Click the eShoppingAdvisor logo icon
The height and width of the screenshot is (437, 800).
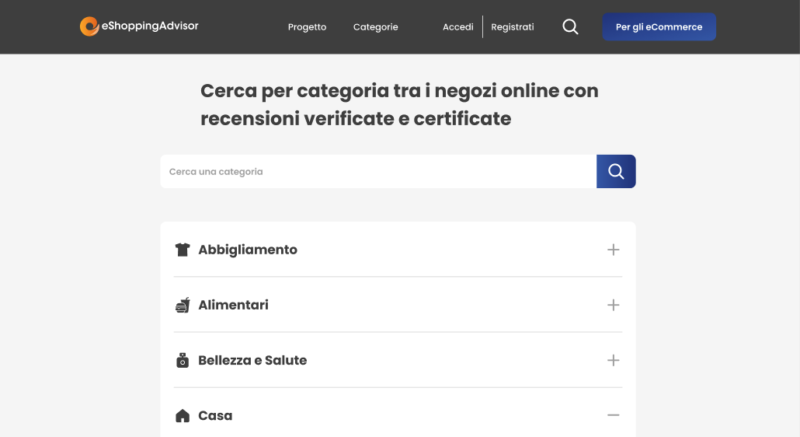(89, 27)
